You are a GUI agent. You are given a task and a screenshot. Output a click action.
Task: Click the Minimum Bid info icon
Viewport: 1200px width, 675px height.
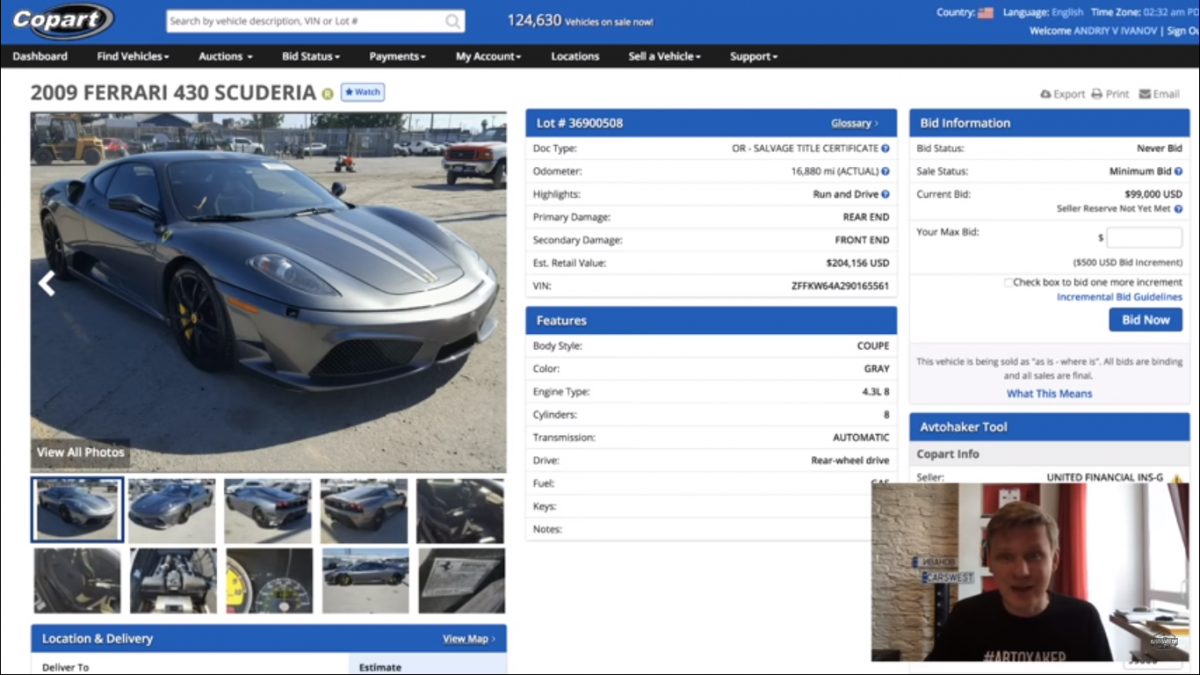(x=1179, y=172)
